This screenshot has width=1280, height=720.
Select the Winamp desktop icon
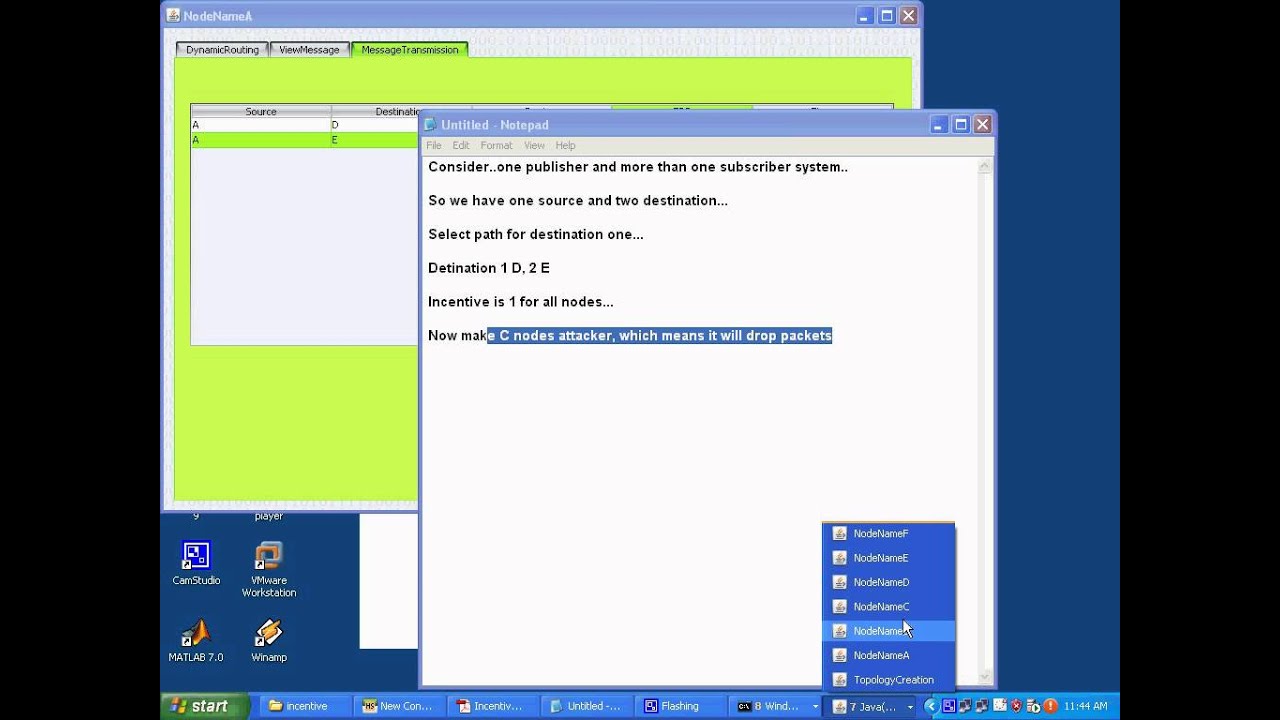pyautogui.click(x=268, y=640)
